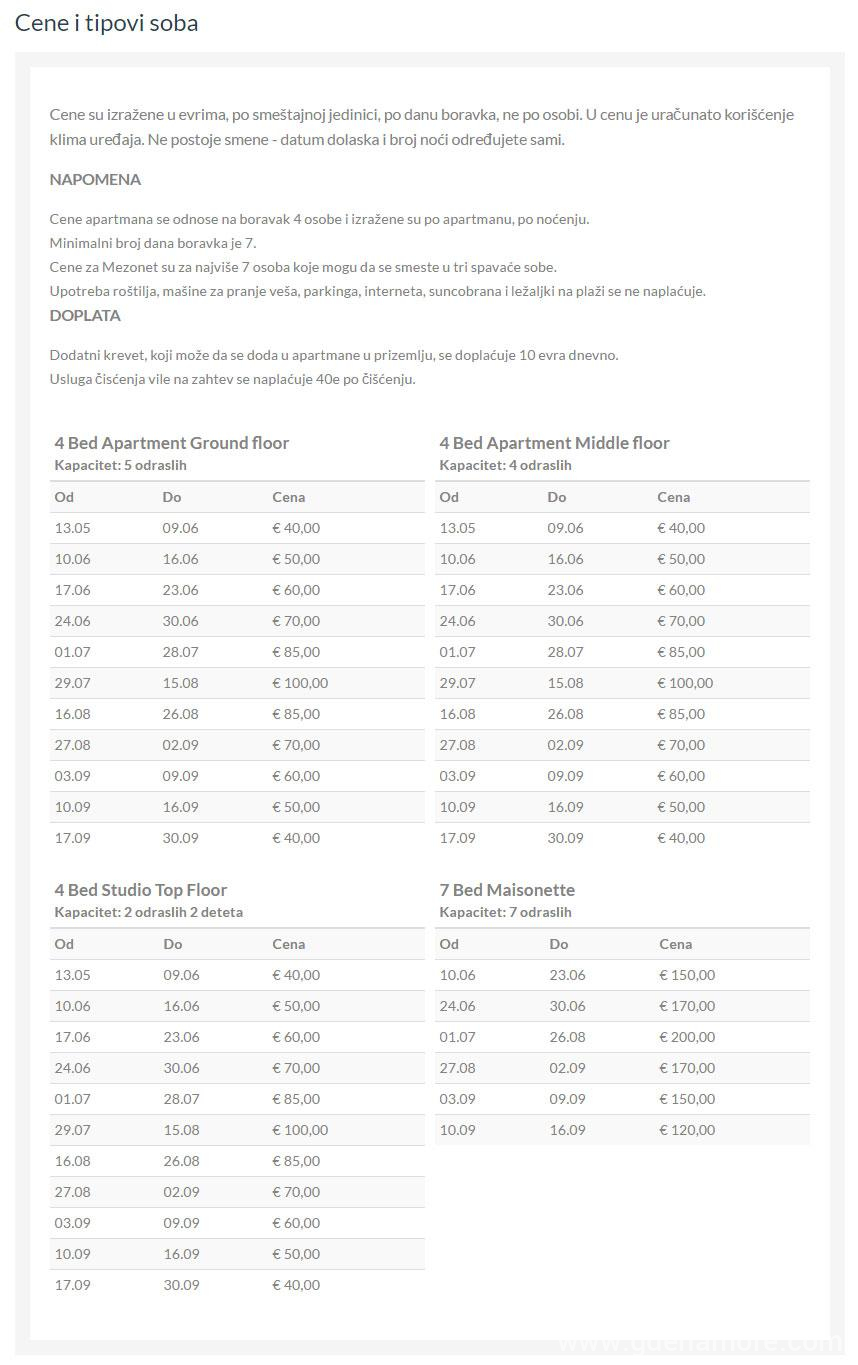Click the DOPLATA section heading

click(85, 316)
